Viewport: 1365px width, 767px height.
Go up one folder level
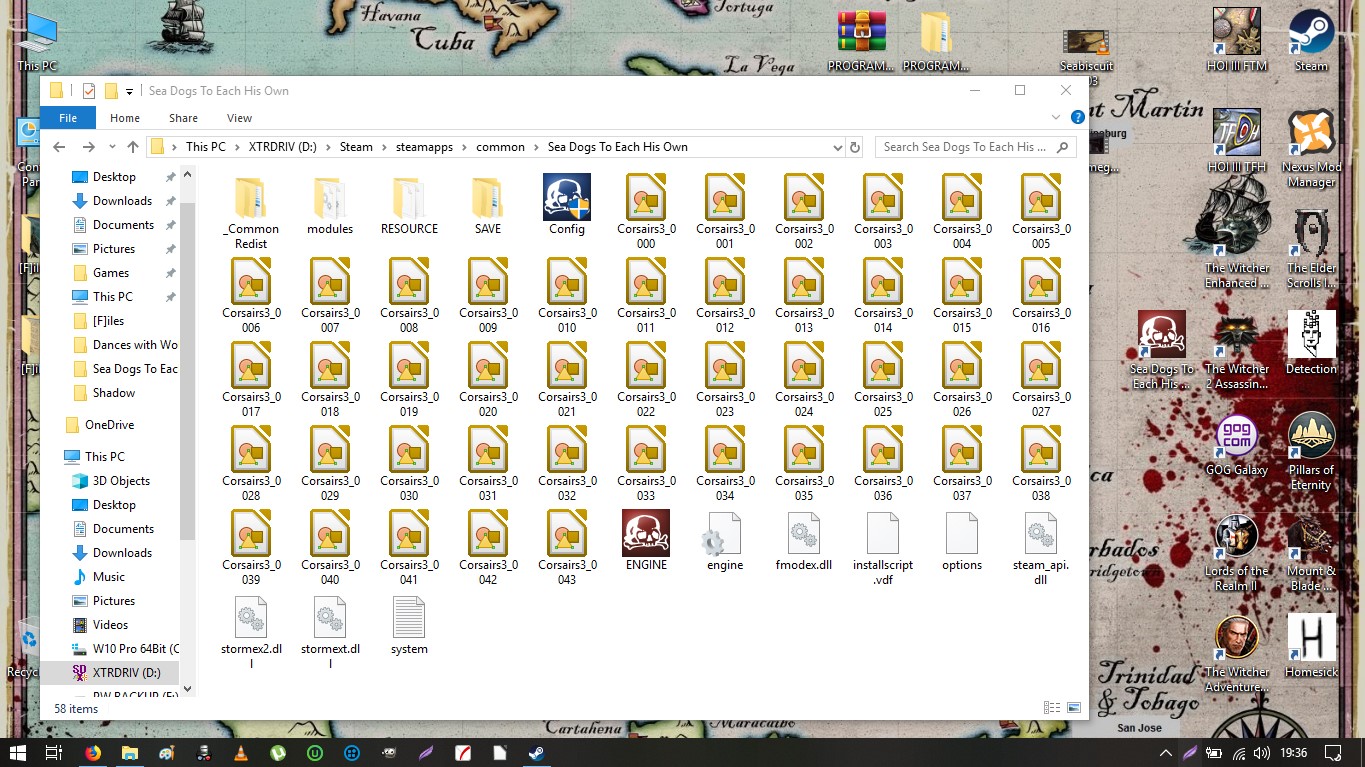click(x=132, y=147)
